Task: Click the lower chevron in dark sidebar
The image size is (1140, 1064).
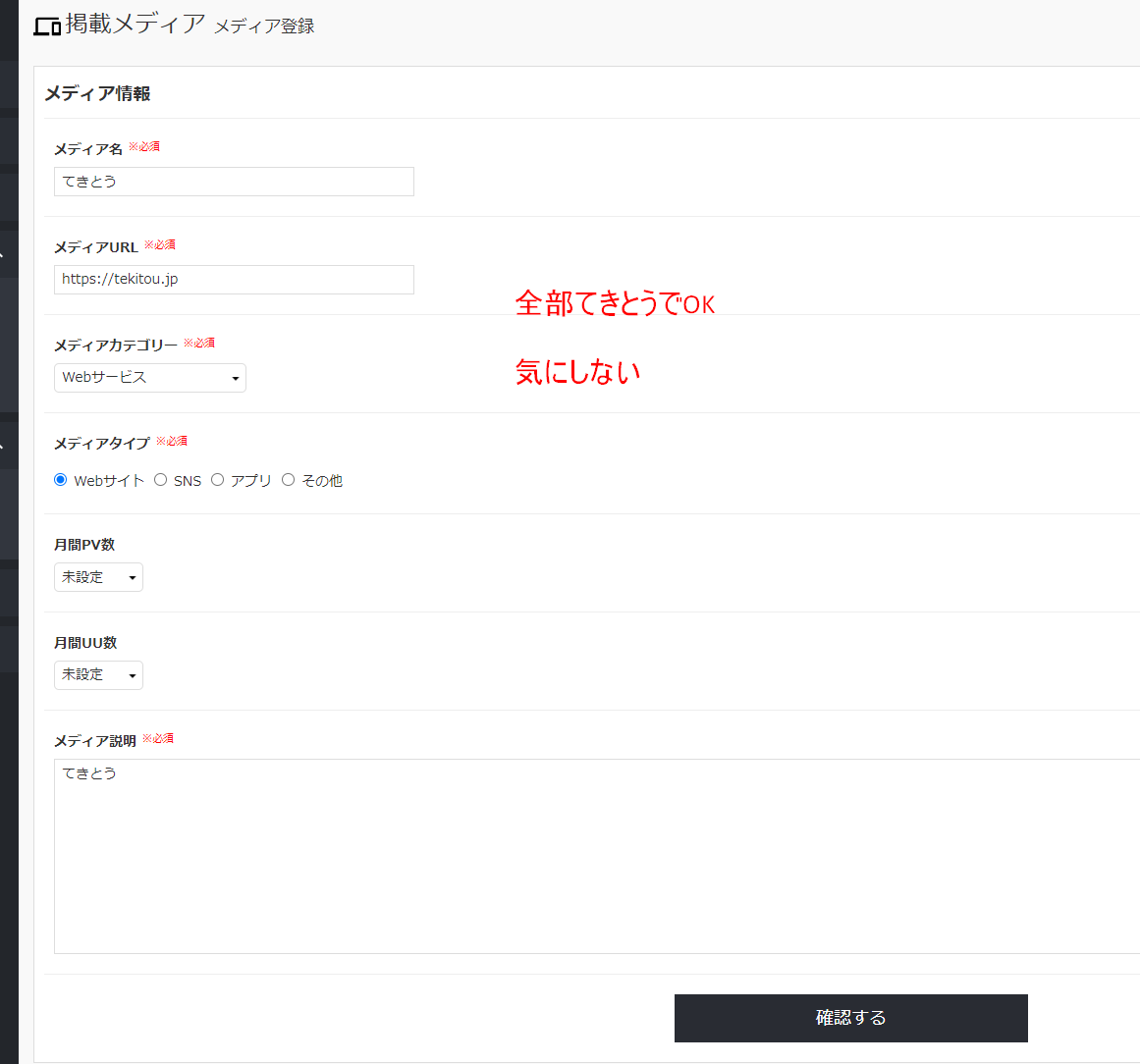Action: 2,446
